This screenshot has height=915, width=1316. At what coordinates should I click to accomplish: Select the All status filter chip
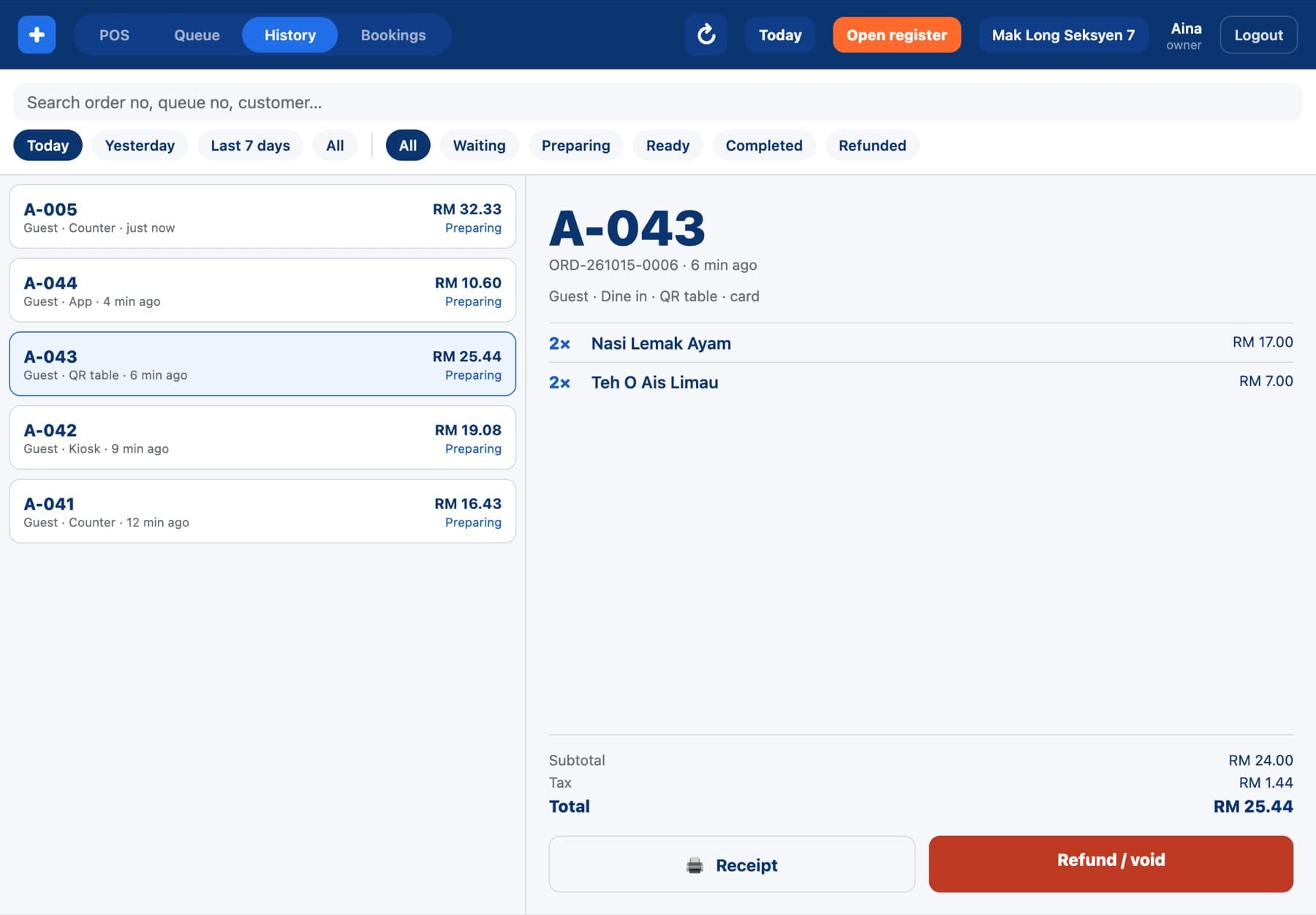point(408,145)
